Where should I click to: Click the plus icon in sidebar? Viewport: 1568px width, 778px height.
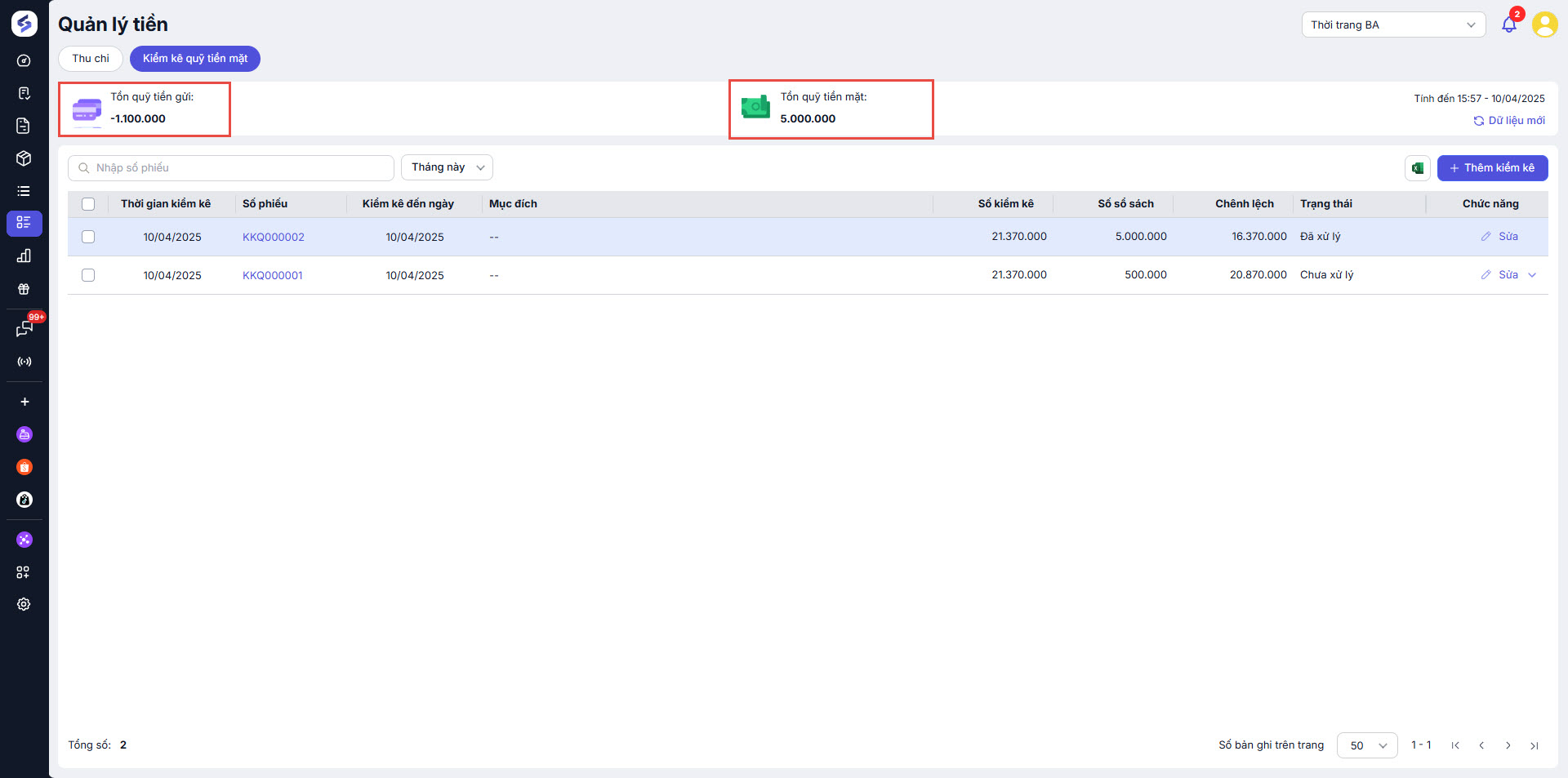point(24,402)
